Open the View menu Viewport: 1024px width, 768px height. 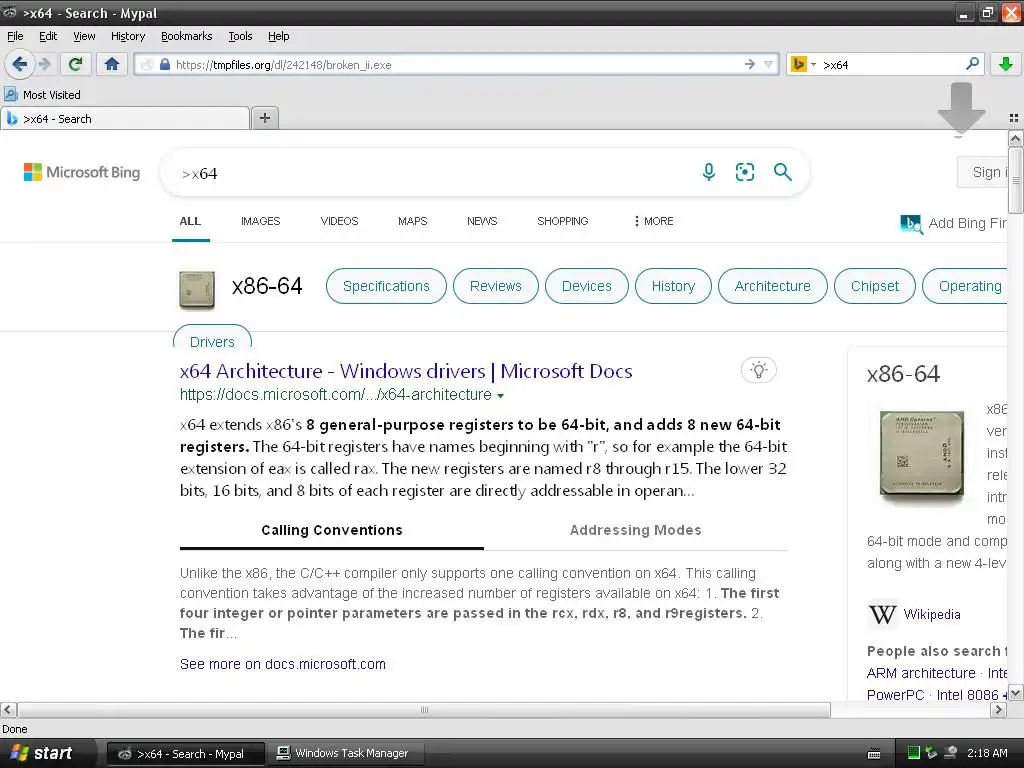(84, 36)
